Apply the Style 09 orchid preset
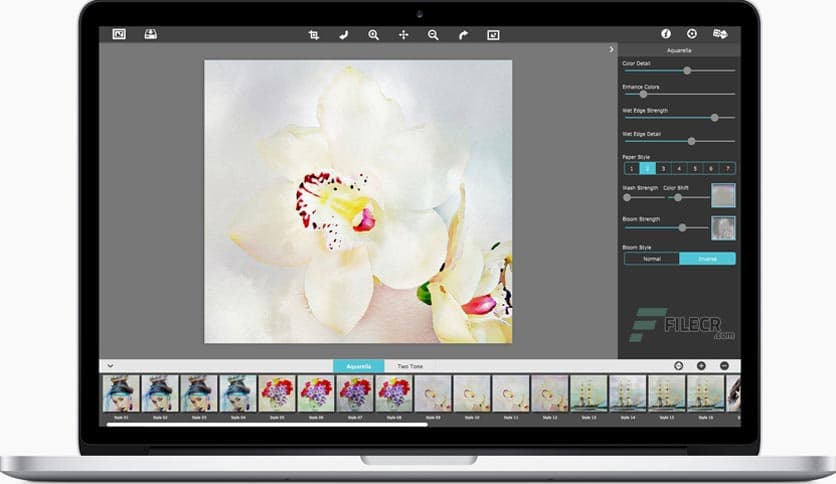The height and width of the screenshot is (484, 836). click(x=433, y=393)
